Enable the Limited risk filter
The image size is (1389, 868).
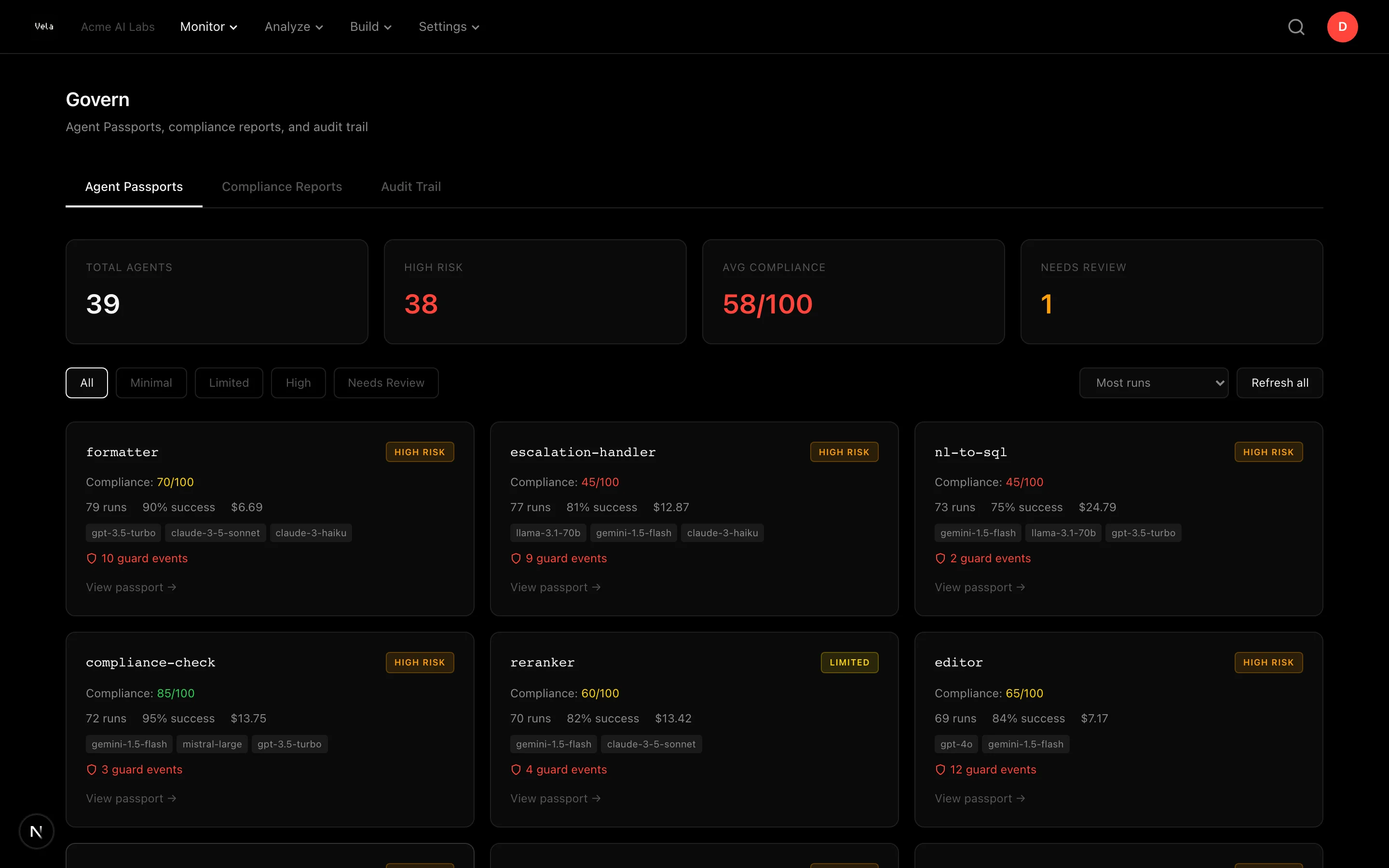(x=229, y=382)
